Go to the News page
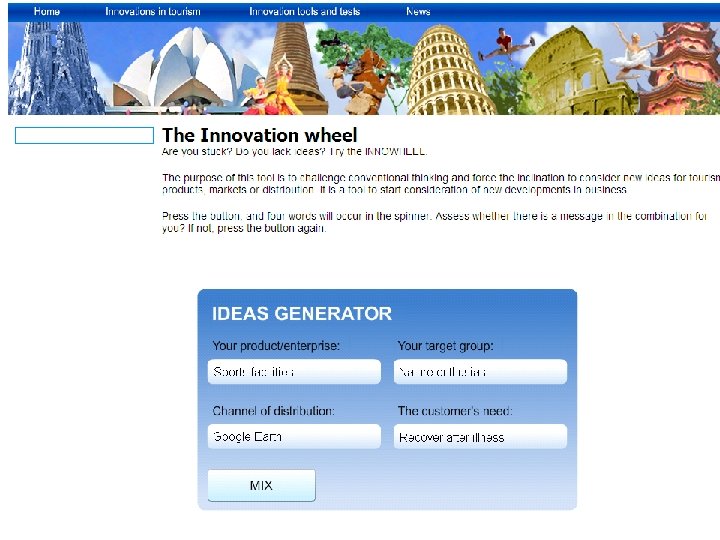Screen dimensions: 720x540 [x=418, y=11]
